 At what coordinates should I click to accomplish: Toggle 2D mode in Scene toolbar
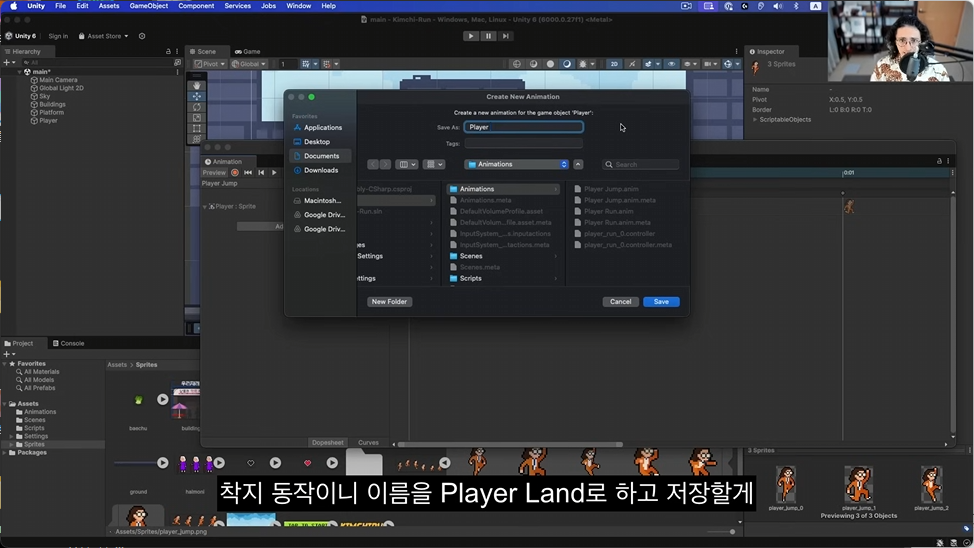coord(614,64)
